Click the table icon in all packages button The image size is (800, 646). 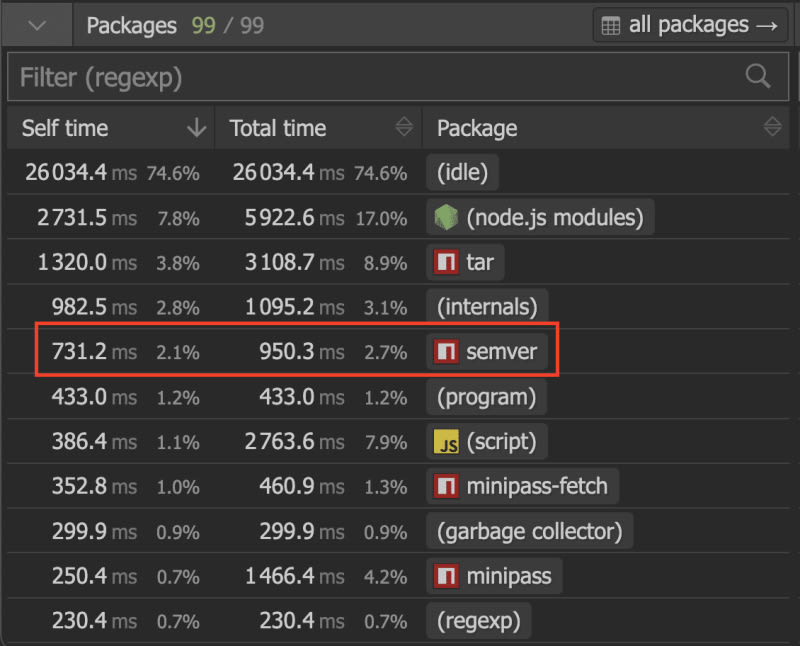coord(611,26)
